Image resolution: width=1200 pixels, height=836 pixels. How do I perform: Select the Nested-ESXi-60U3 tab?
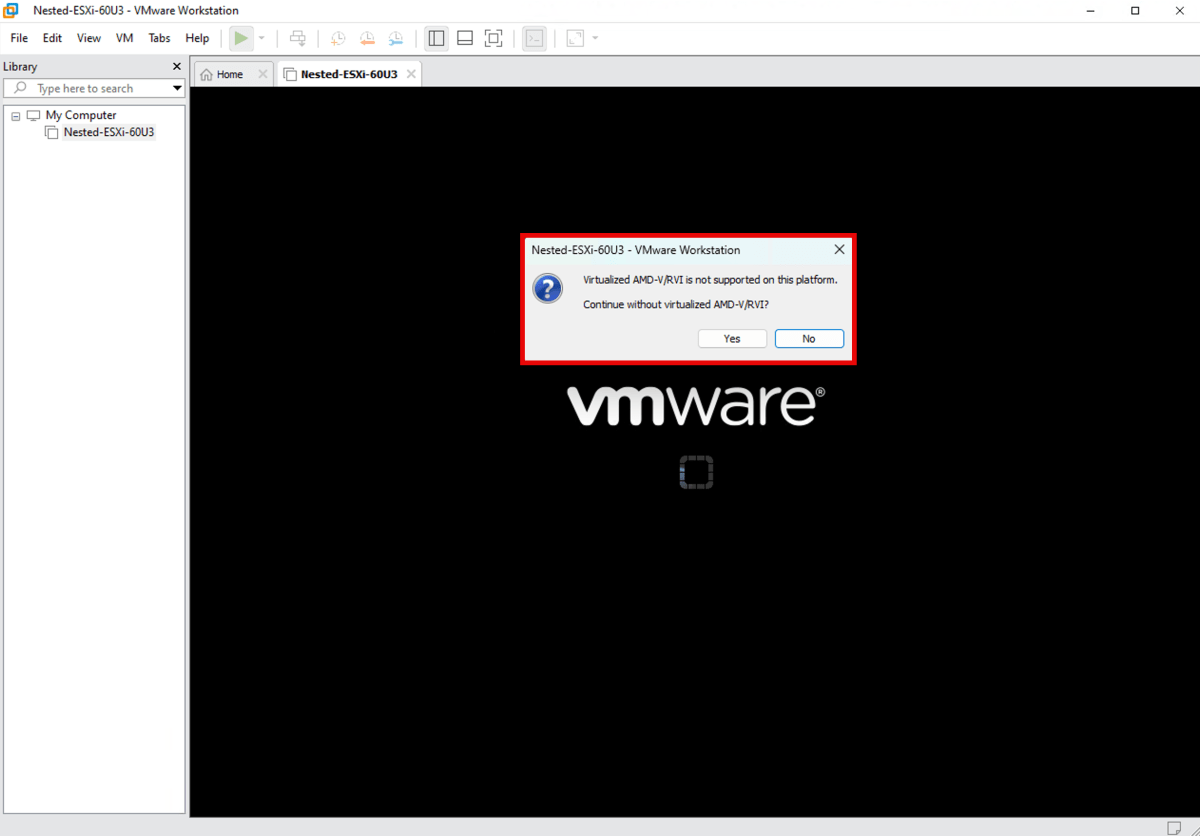[349, 74]
